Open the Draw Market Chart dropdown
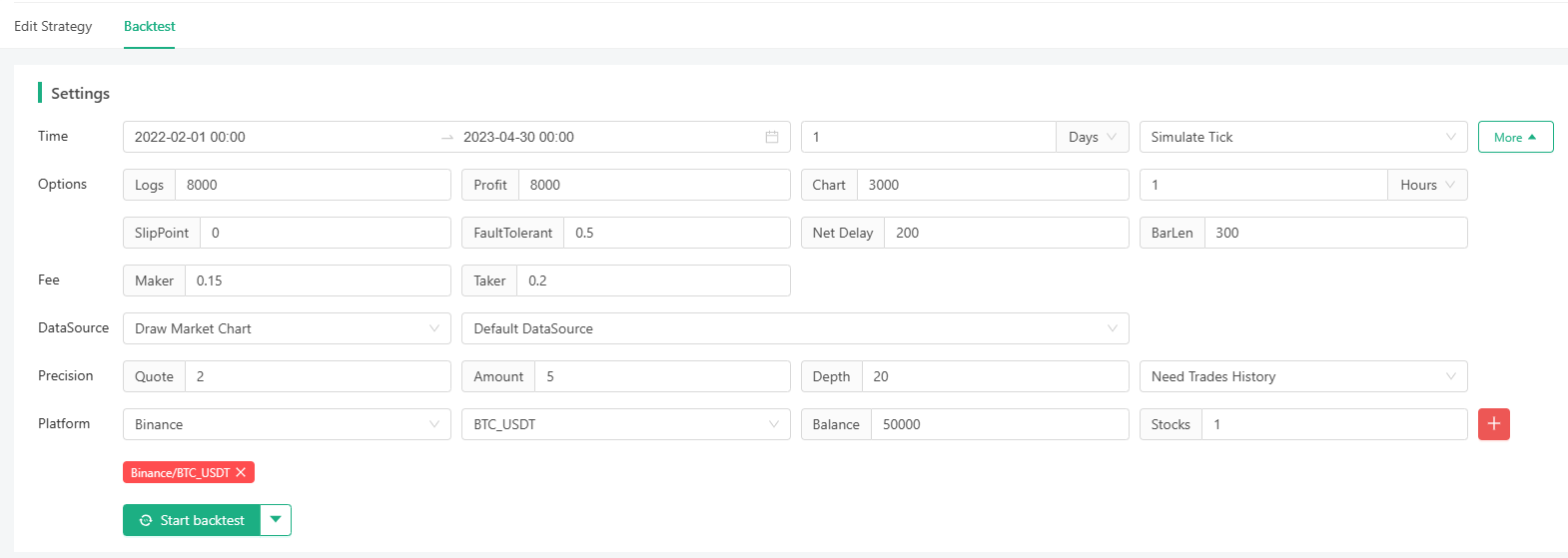Image resolution: width=1568 pixels, height=558 pixels. point(287,328)
